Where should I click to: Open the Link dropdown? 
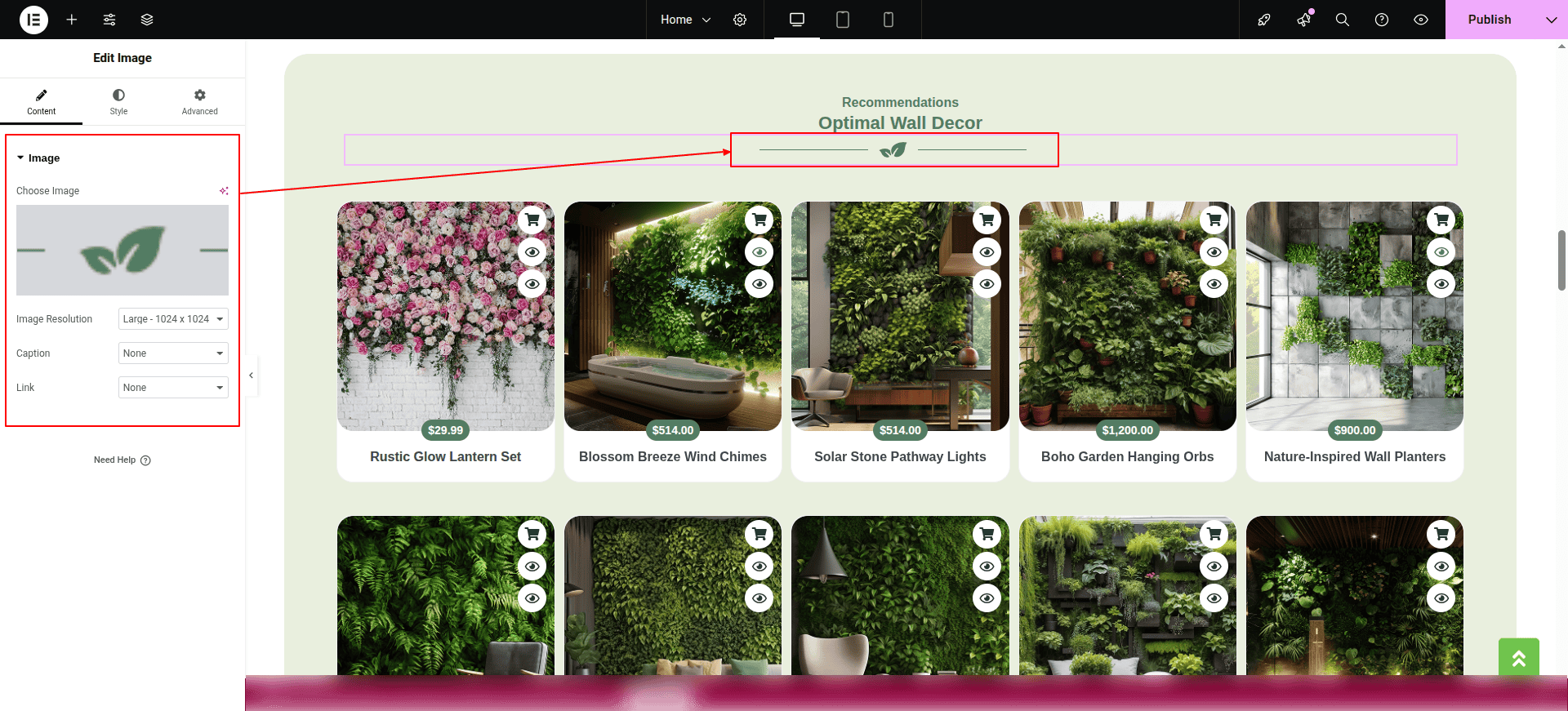click(x=173, y=388)
